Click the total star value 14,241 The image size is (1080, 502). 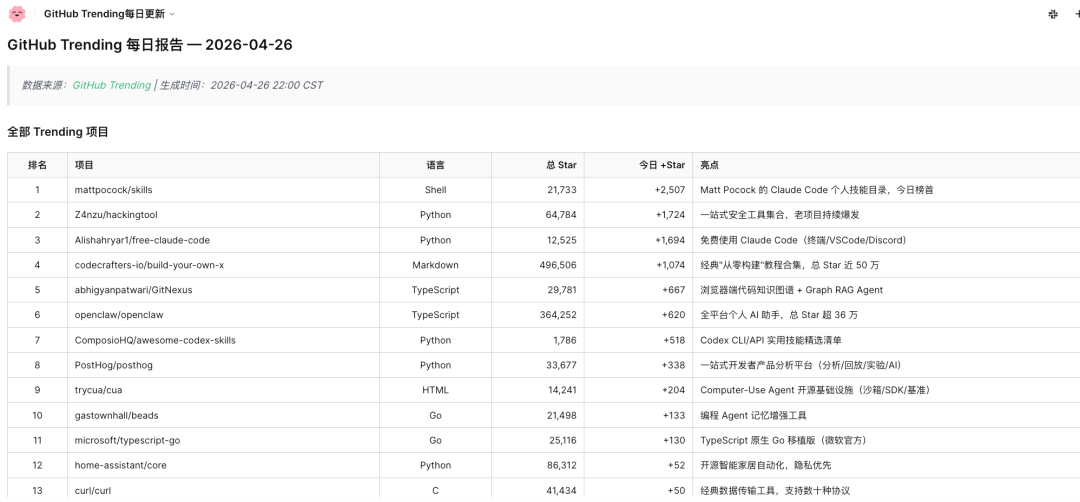562,390
